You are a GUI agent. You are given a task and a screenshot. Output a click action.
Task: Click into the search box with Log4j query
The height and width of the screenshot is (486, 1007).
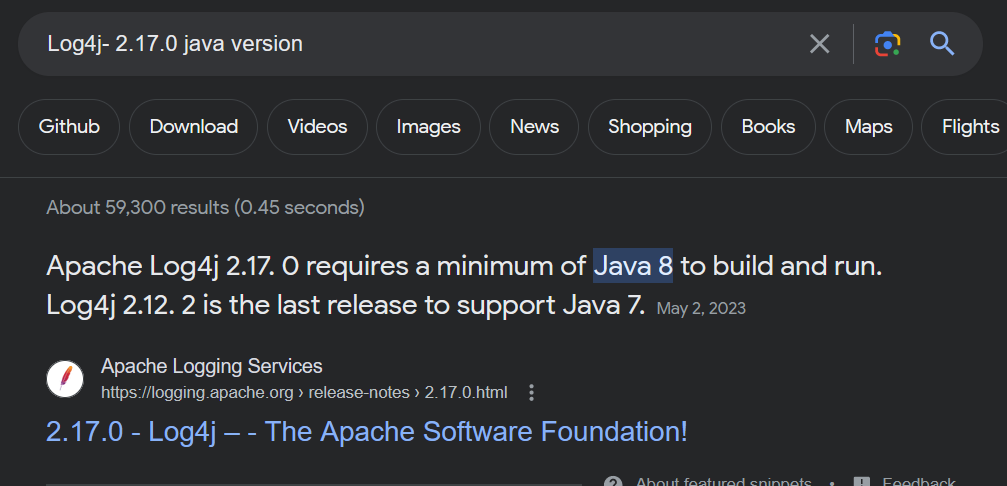click(400, 44)
